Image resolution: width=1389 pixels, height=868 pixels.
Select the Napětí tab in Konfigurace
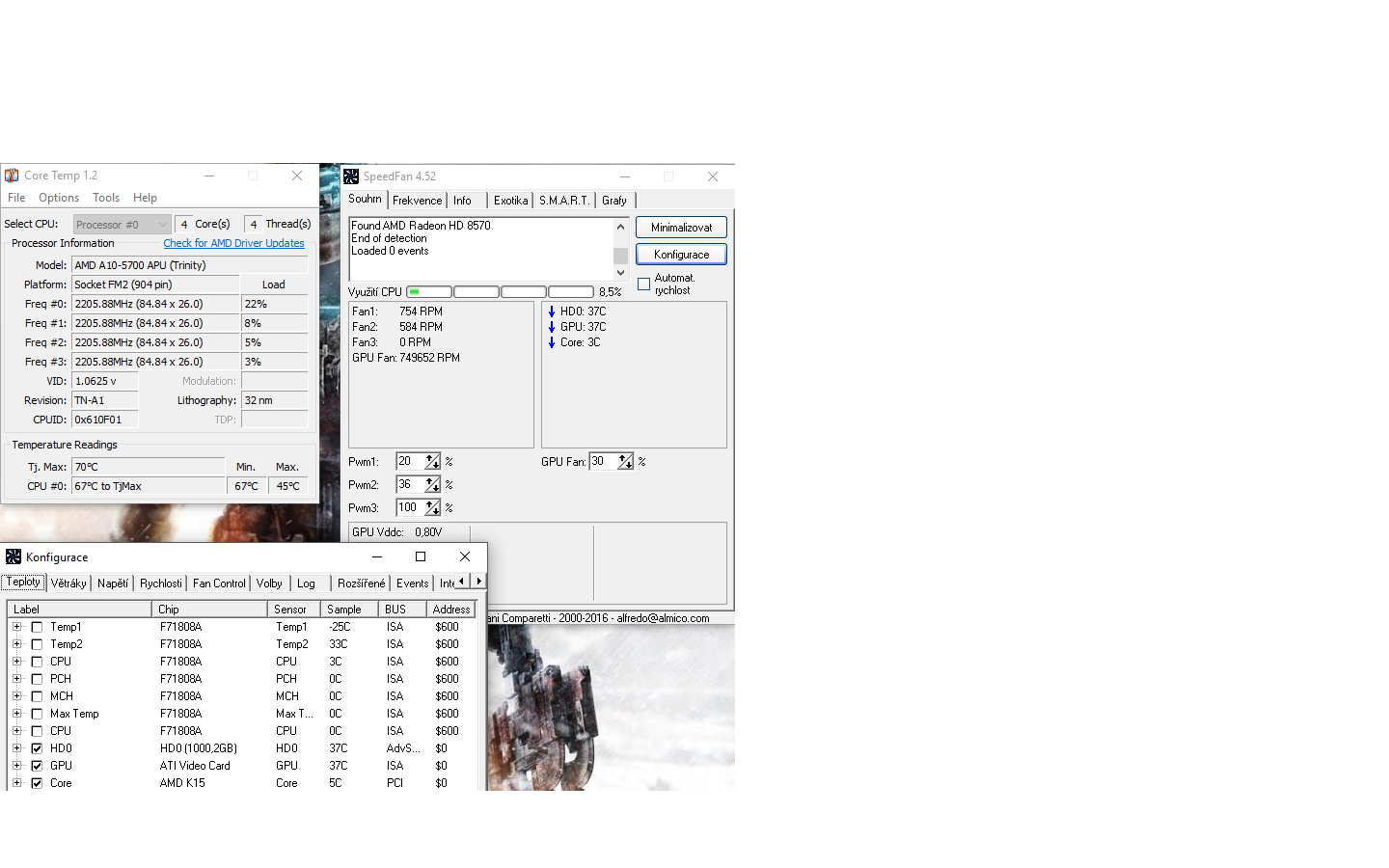(x=113, y=583)
